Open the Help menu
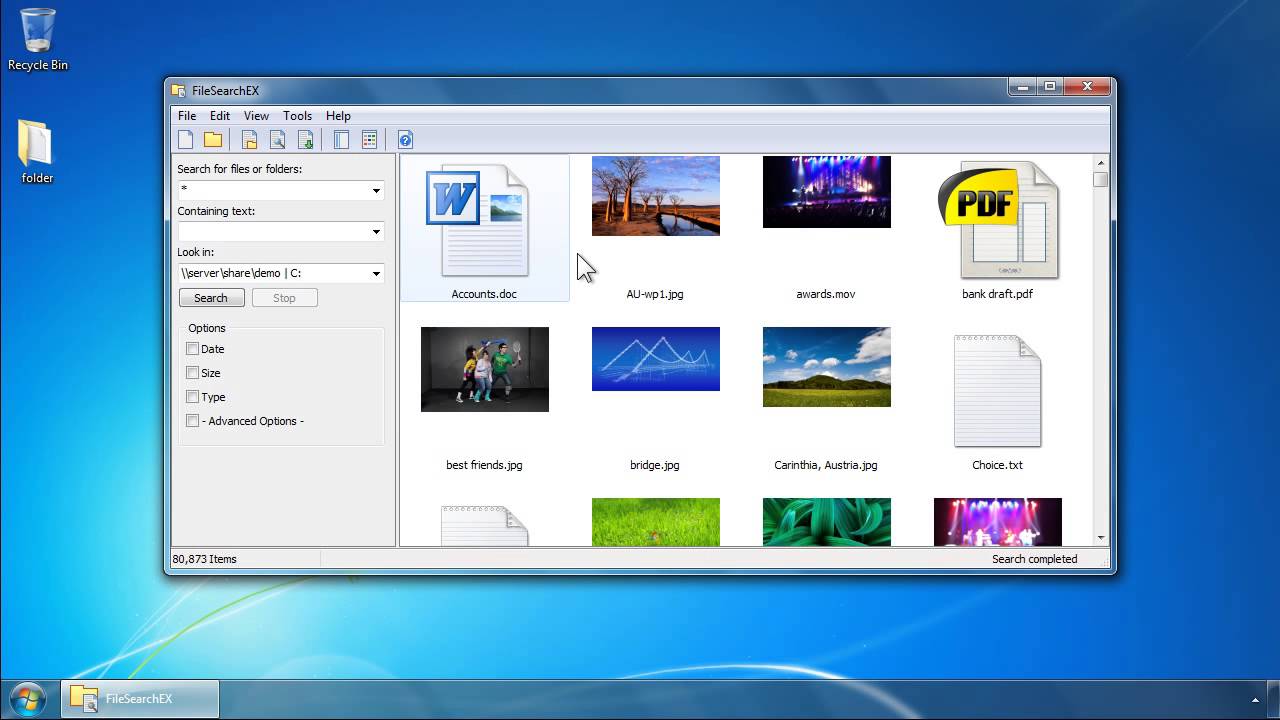1280x720 pixels. [x=338, y=116]
